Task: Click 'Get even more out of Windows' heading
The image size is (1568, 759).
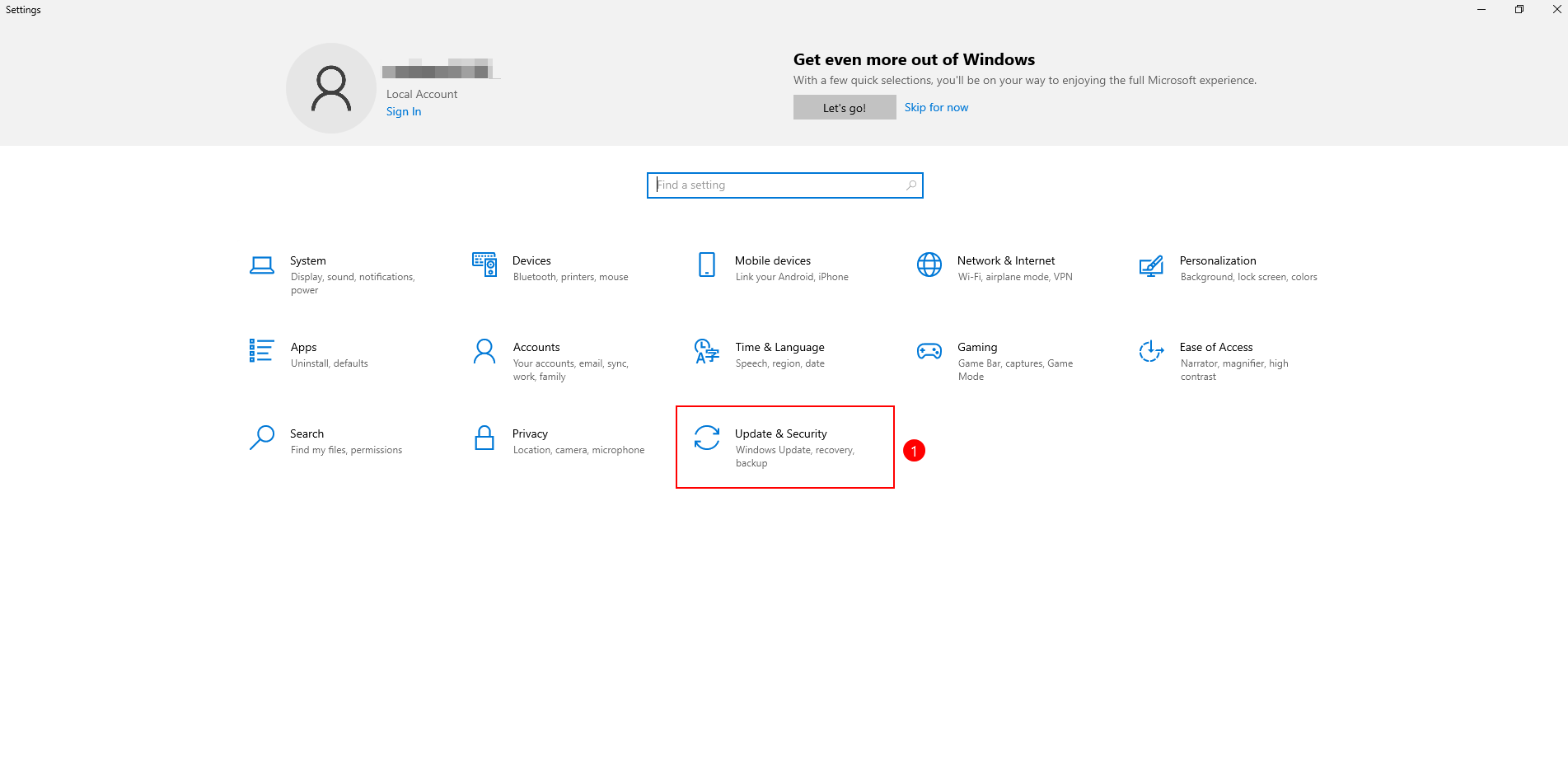Action: [x=914, y=59]
